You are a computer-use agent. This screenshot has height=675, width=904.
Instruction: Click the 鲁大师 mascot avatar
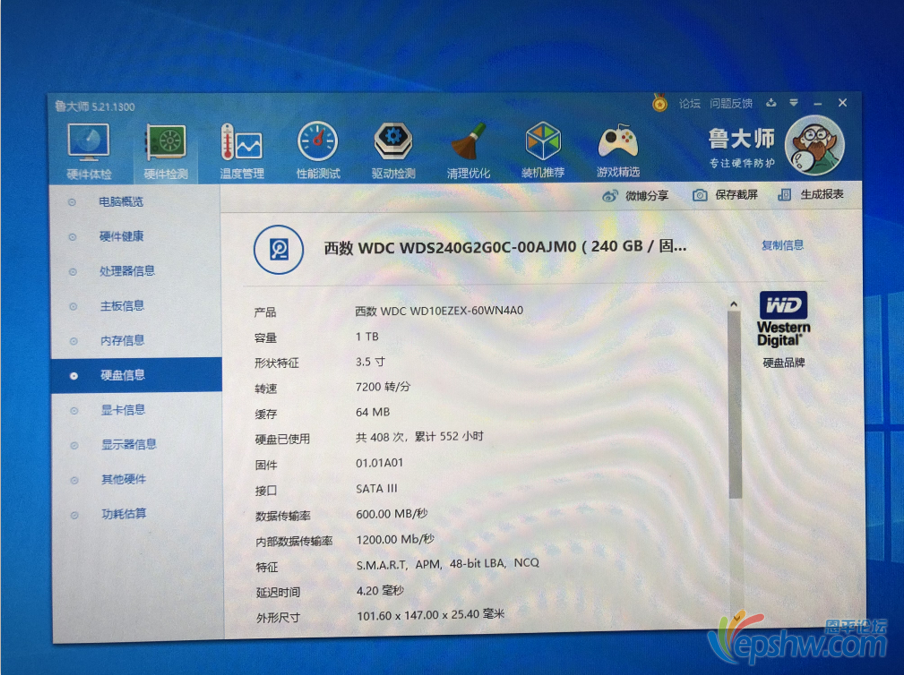pos(815,145)
